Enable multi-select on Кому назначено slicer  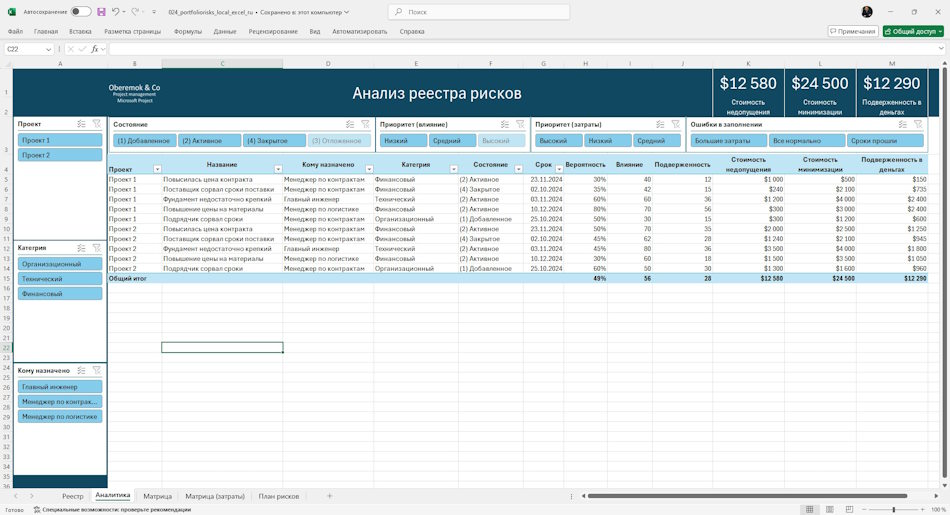81,370
